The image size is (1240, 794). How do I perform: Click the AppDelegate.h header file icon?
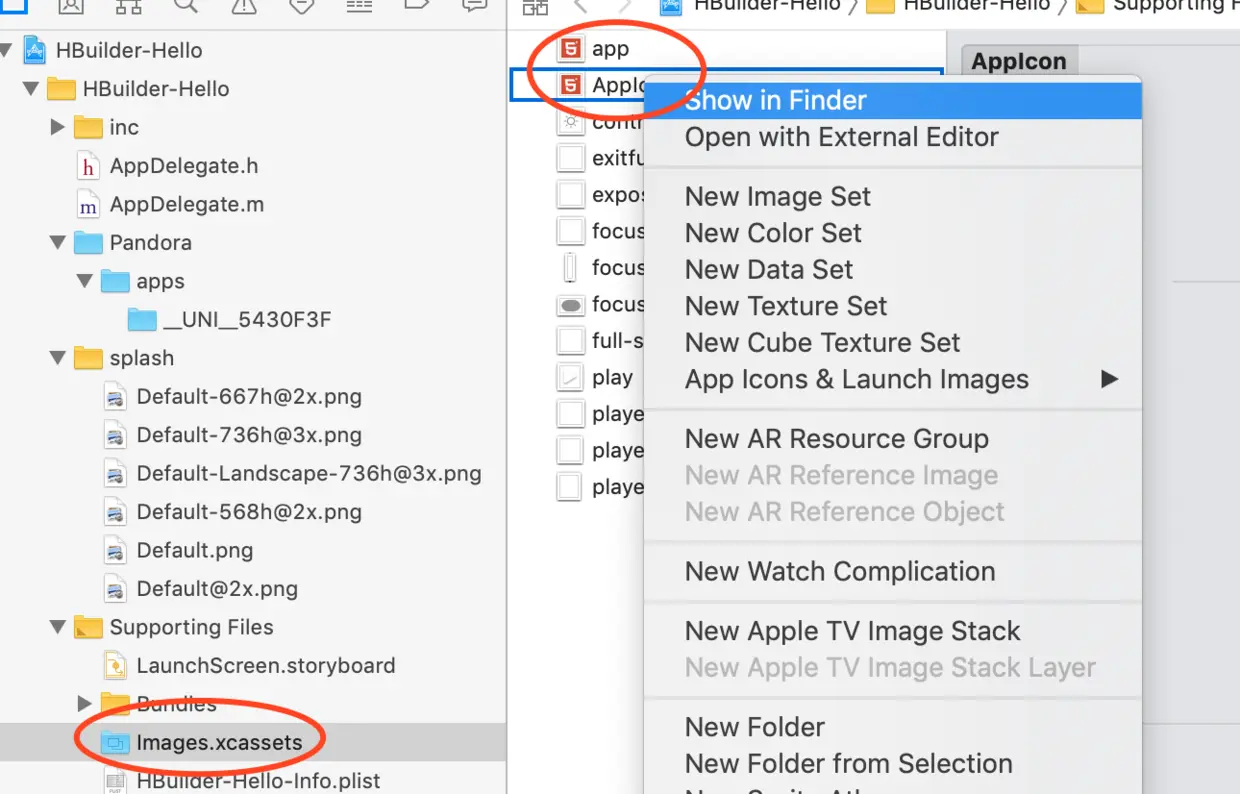(88, 166)
